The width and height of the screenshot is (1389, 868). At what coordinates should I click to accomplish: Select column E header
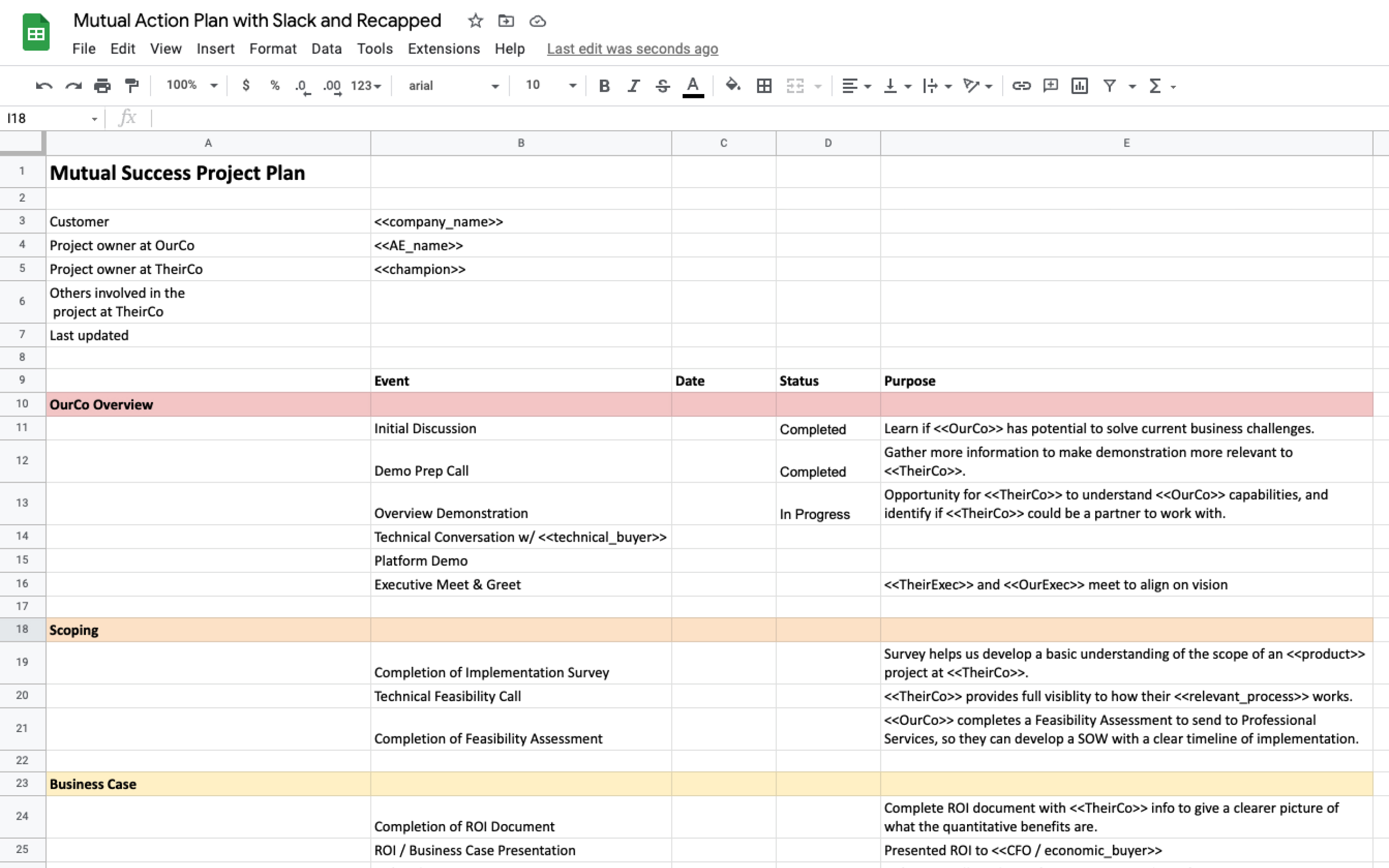(1126, 143)
